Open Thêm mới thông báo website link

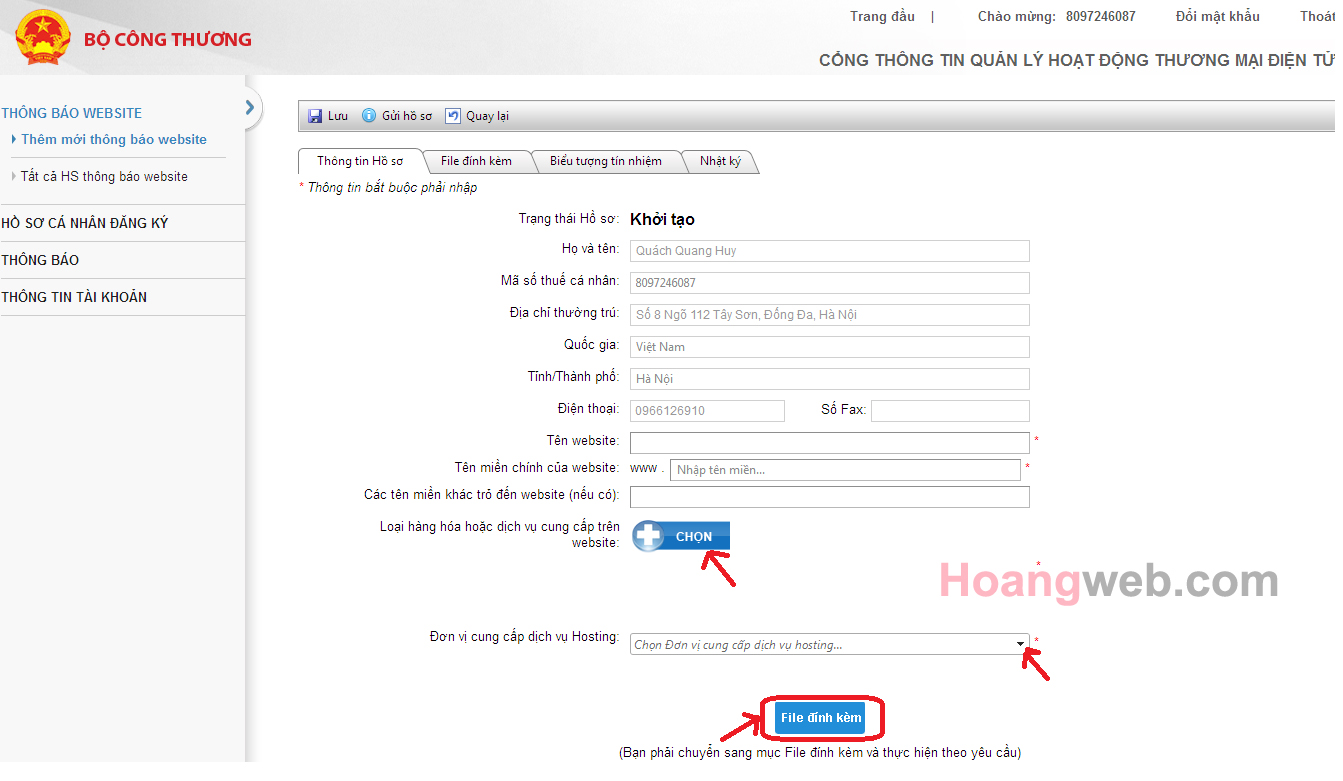click(x=114, y=140)
